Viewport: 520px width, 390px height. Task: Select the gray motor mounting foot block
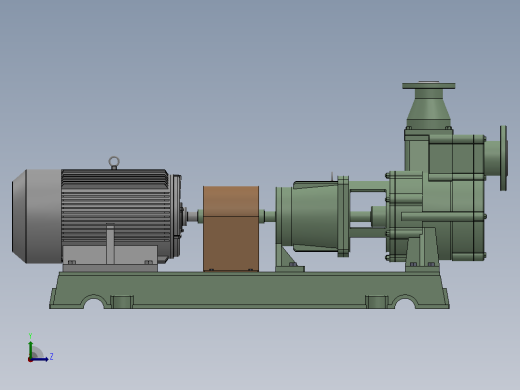(110, 256)
